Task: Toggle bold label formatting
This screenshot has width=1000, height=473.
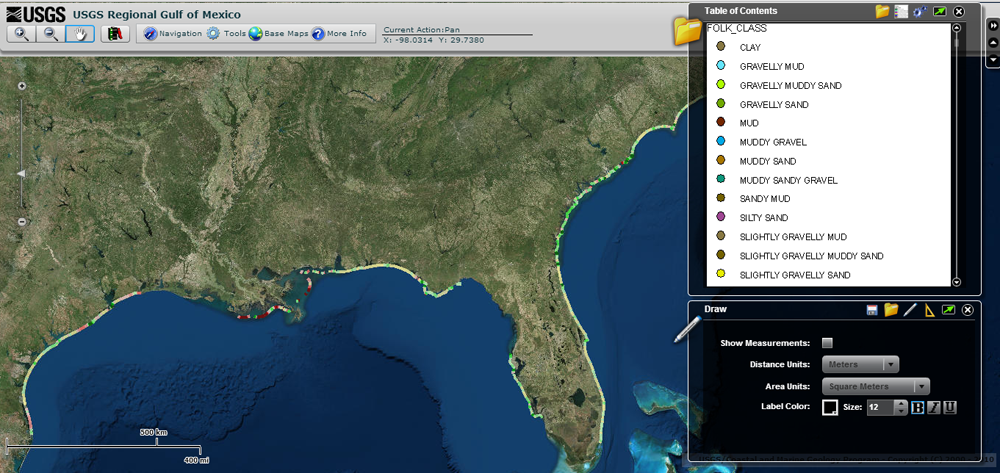Action: pyautogui.click(x=917, y=407)
